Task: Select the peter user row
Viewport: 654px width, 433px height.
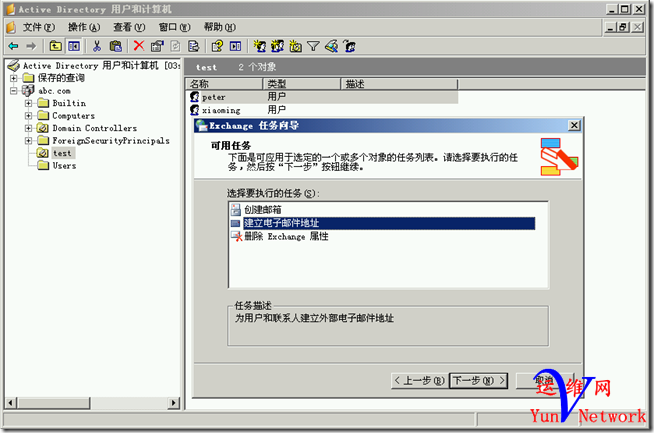Action: 324,97
